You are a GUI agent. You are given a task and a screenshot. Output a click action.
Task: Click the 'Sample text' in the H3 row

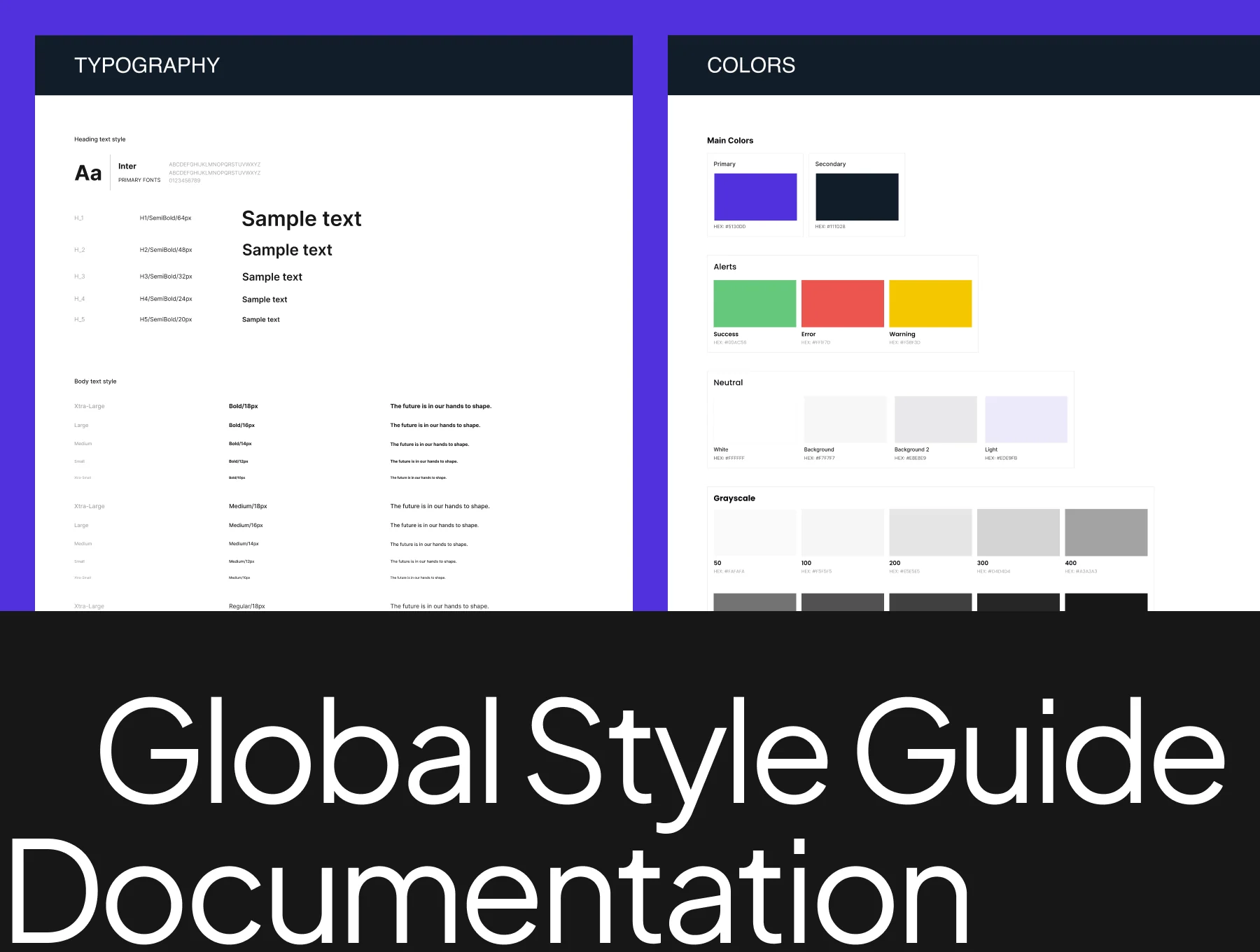tap(272, 276)
